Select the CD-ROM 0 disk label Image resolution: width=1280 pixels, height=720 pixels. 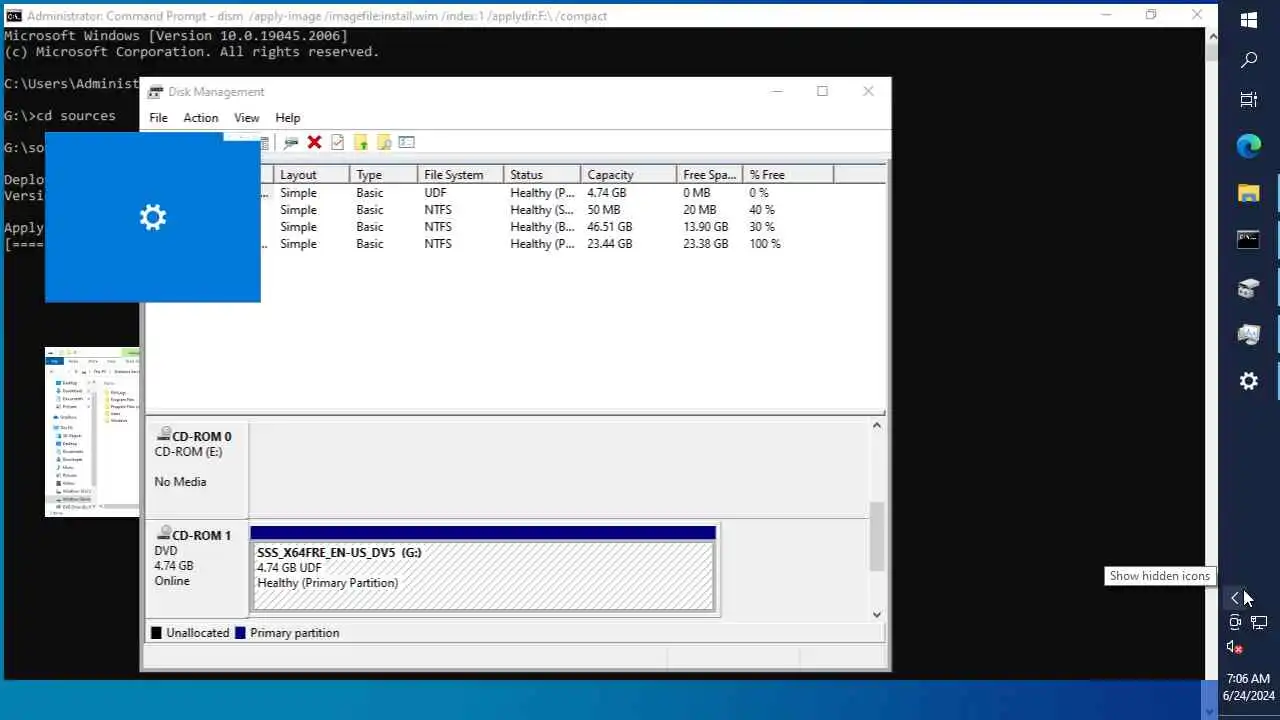(197, 469)
